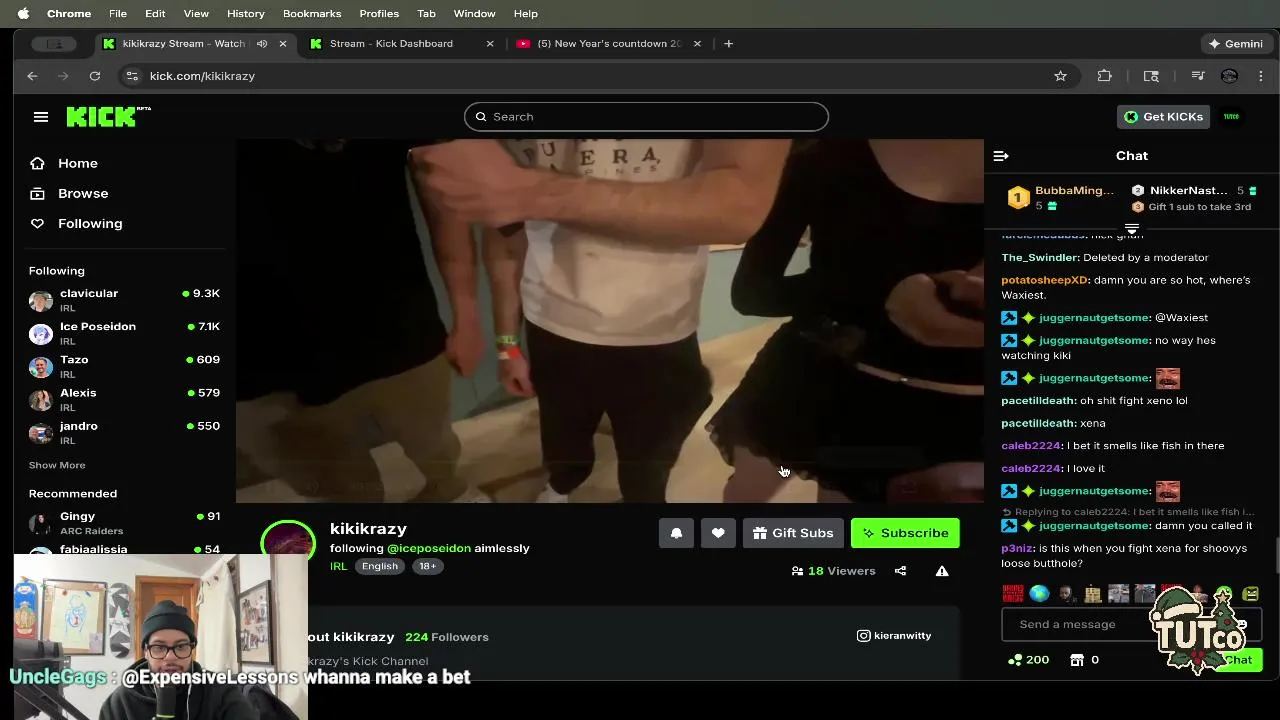Open Alexis channel in Following list

pyautogui.click(x=124, y=399)
